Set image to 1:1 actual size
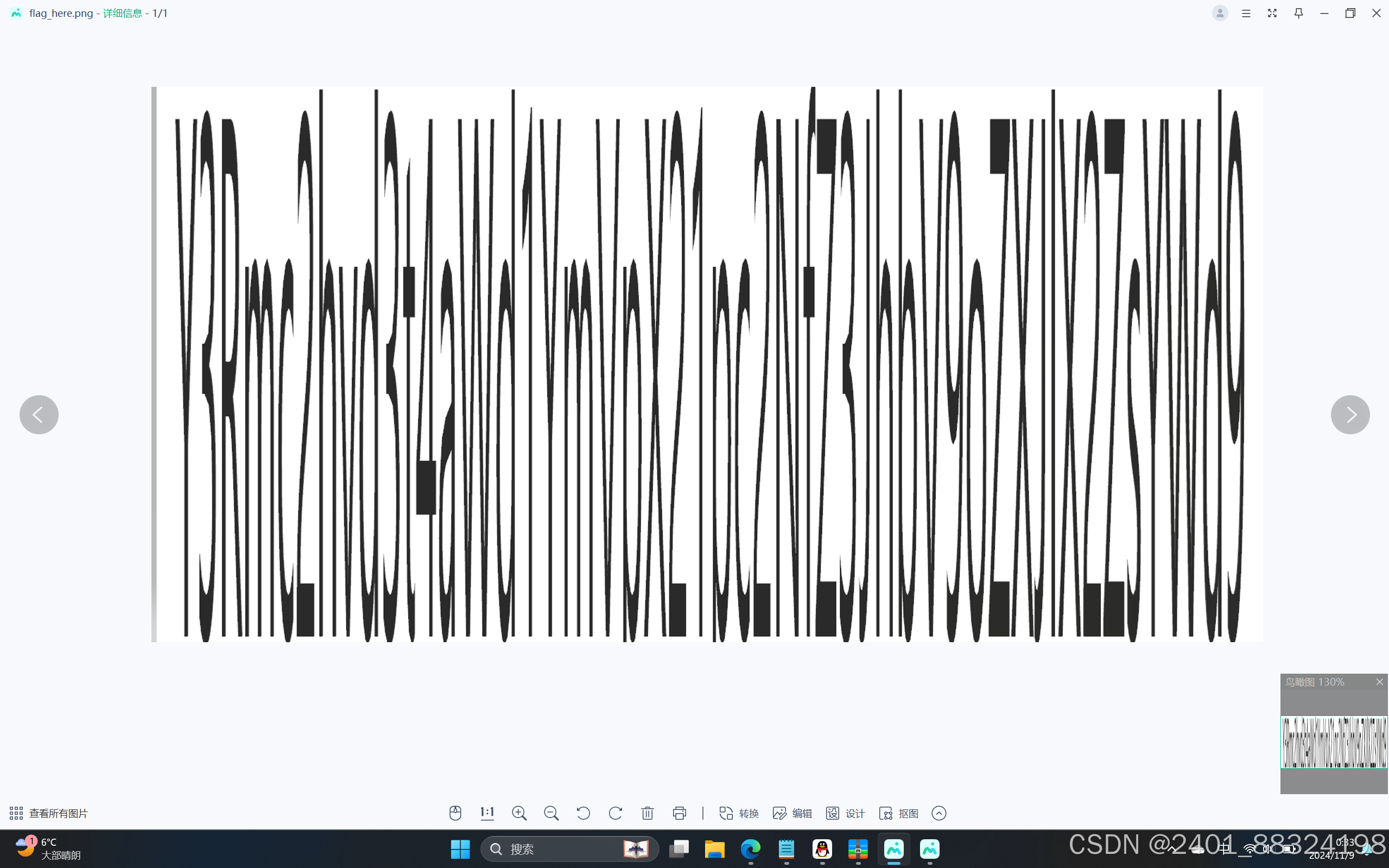The image size is (1389, 868). click(x=487, y=813)
